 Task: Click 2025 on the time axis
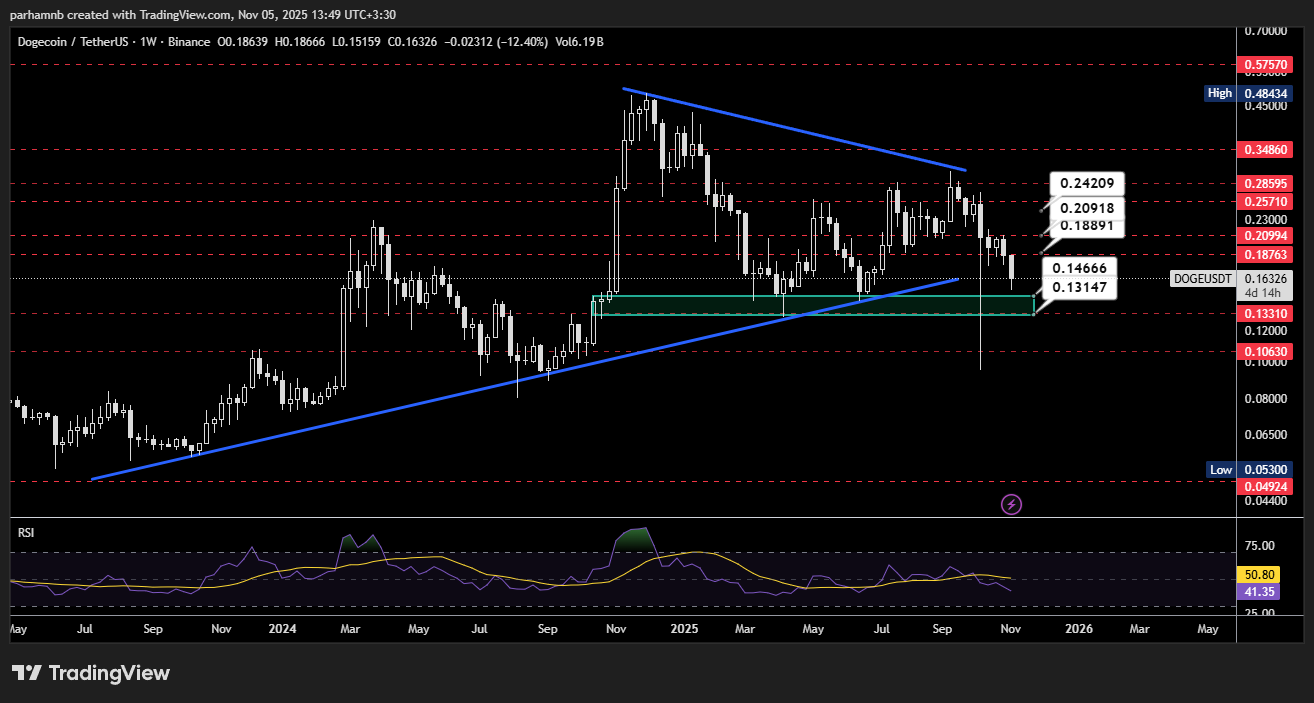[x=684, y=630]
